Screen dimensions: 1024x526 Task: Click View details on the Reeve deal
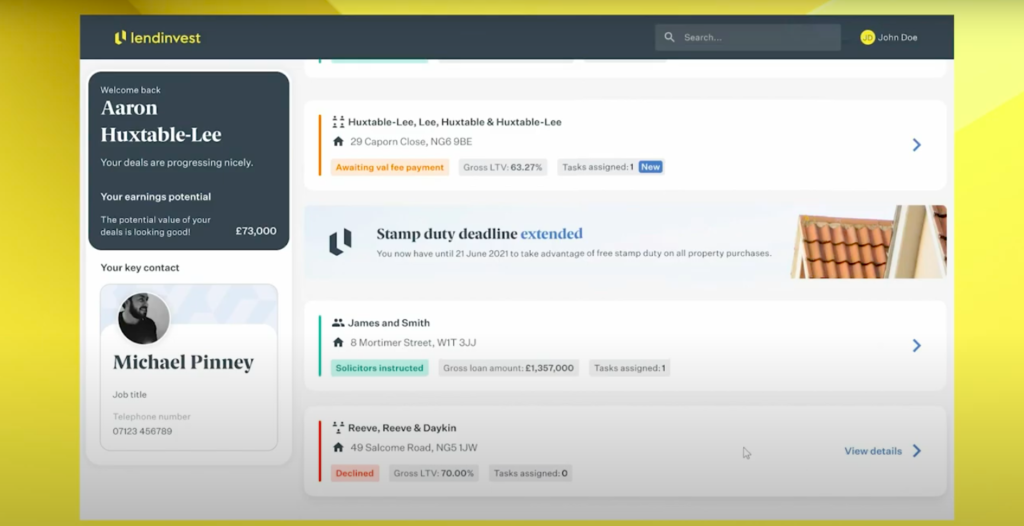tap(873, 451)
